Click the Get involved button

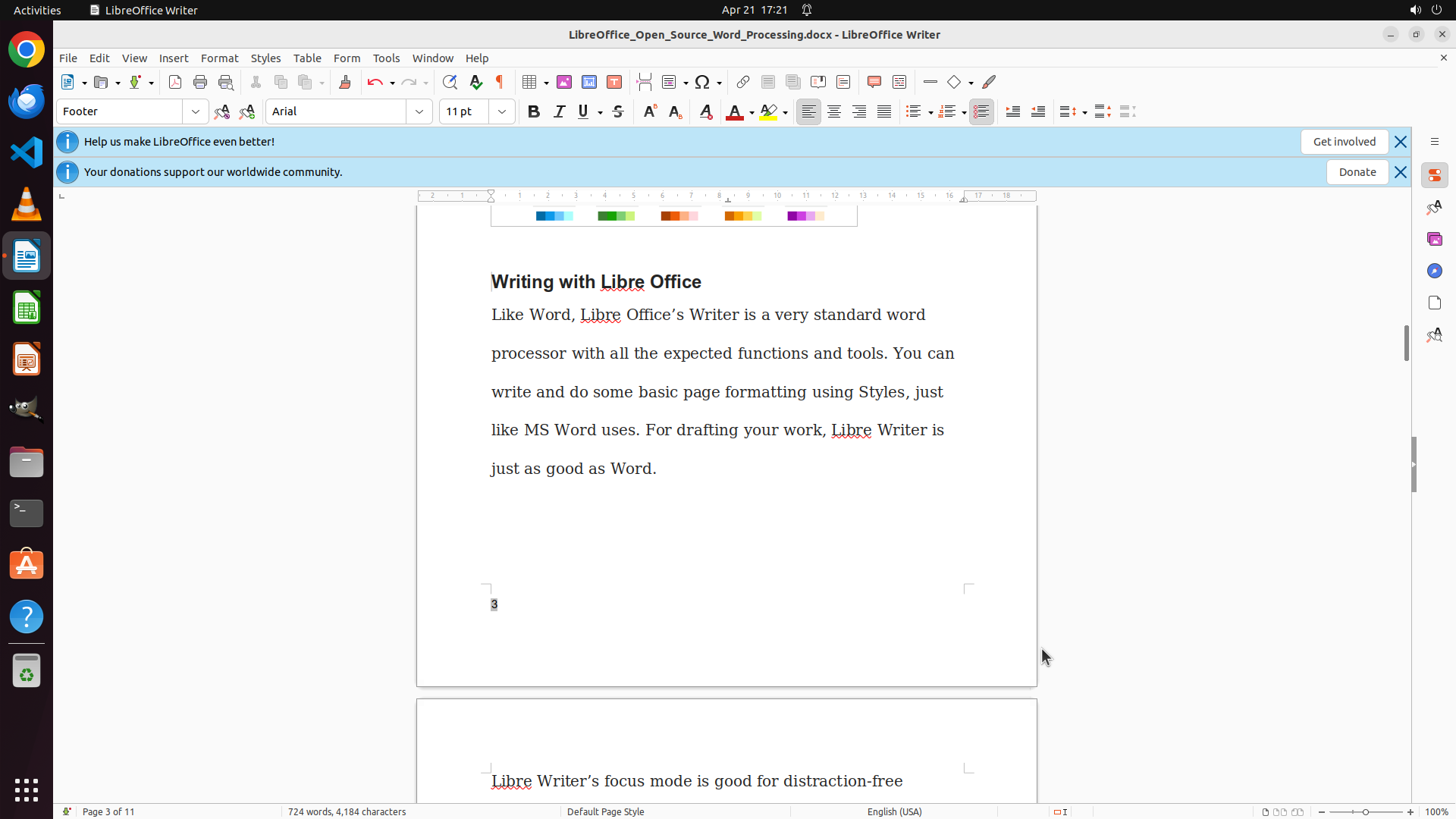point(1344,142)
